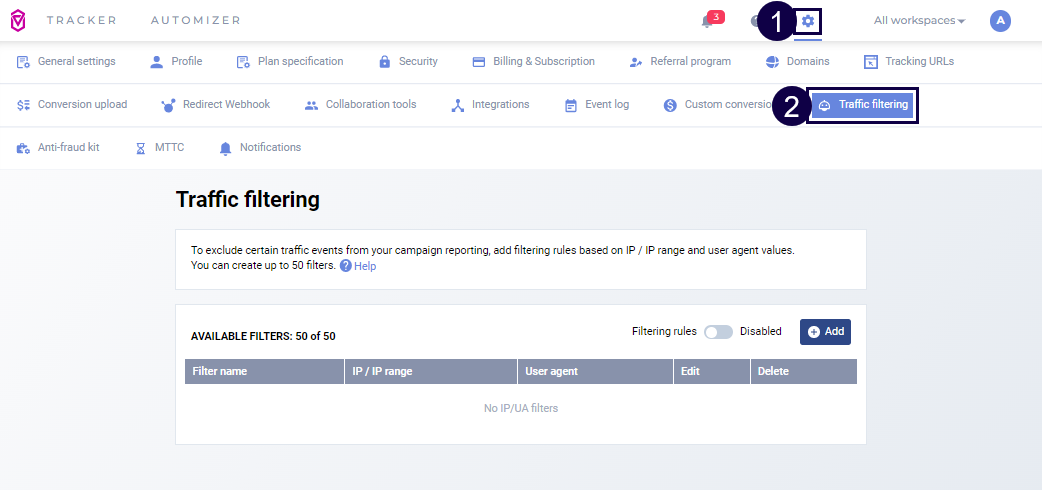Switch to the TRACKER section
This screenshot has width=1042, height=490.
click(82, 21)
